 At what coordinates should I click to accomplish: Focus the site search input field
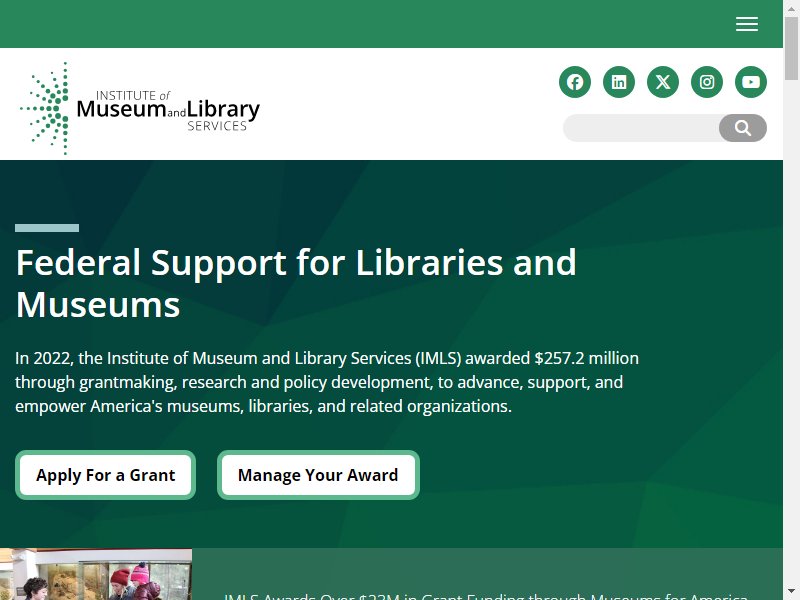641,128
